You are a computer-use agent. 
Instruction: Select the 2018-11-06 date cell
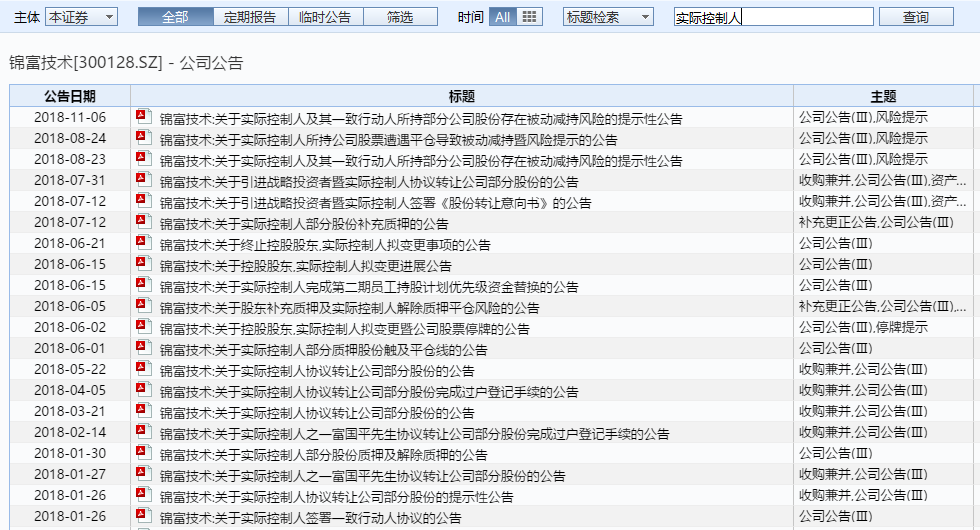click(x=70, y=117)
